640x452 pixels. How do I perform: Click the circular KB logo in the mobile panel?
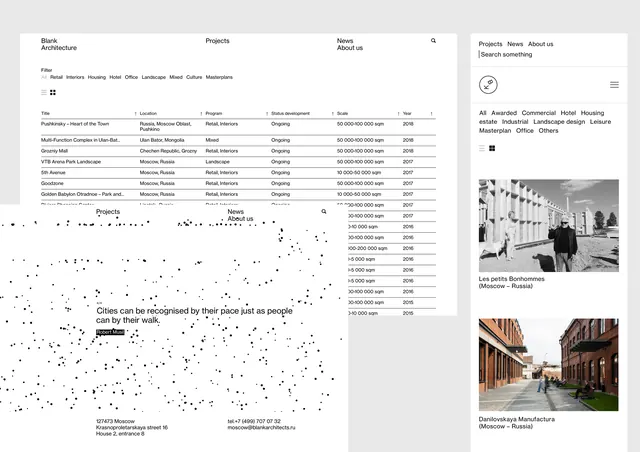pos(488,85)
